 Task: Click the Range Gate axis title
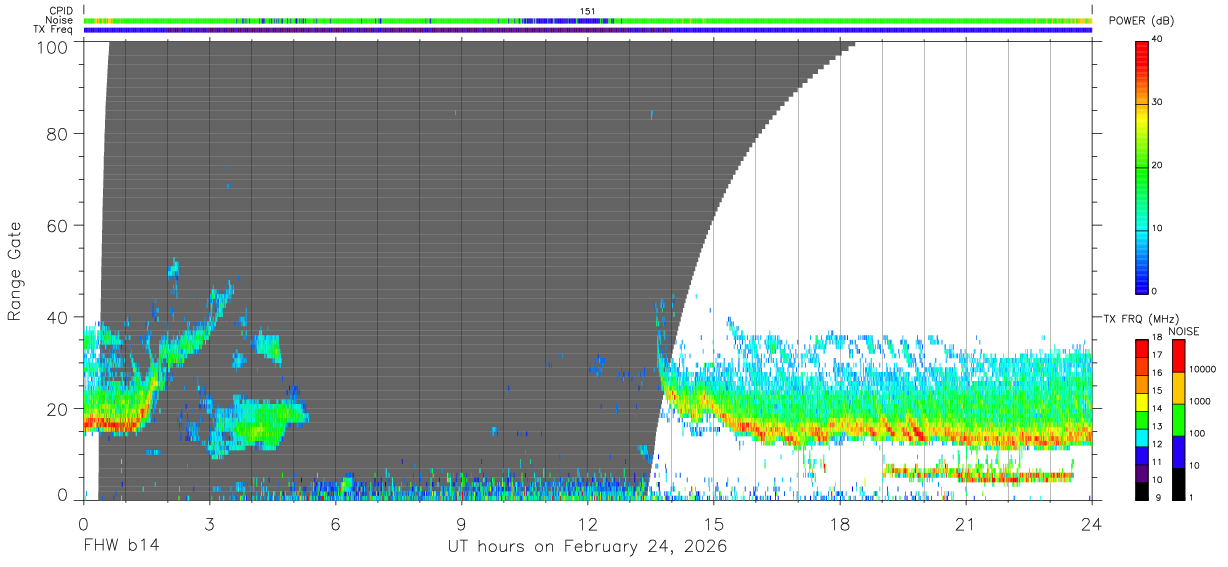pos(15,271)
